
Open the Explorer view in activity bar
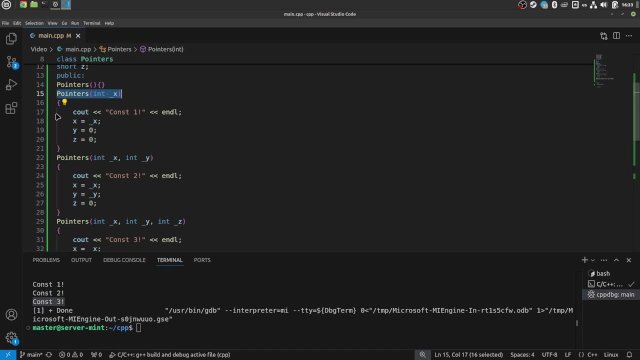click(x=11, y=39)
